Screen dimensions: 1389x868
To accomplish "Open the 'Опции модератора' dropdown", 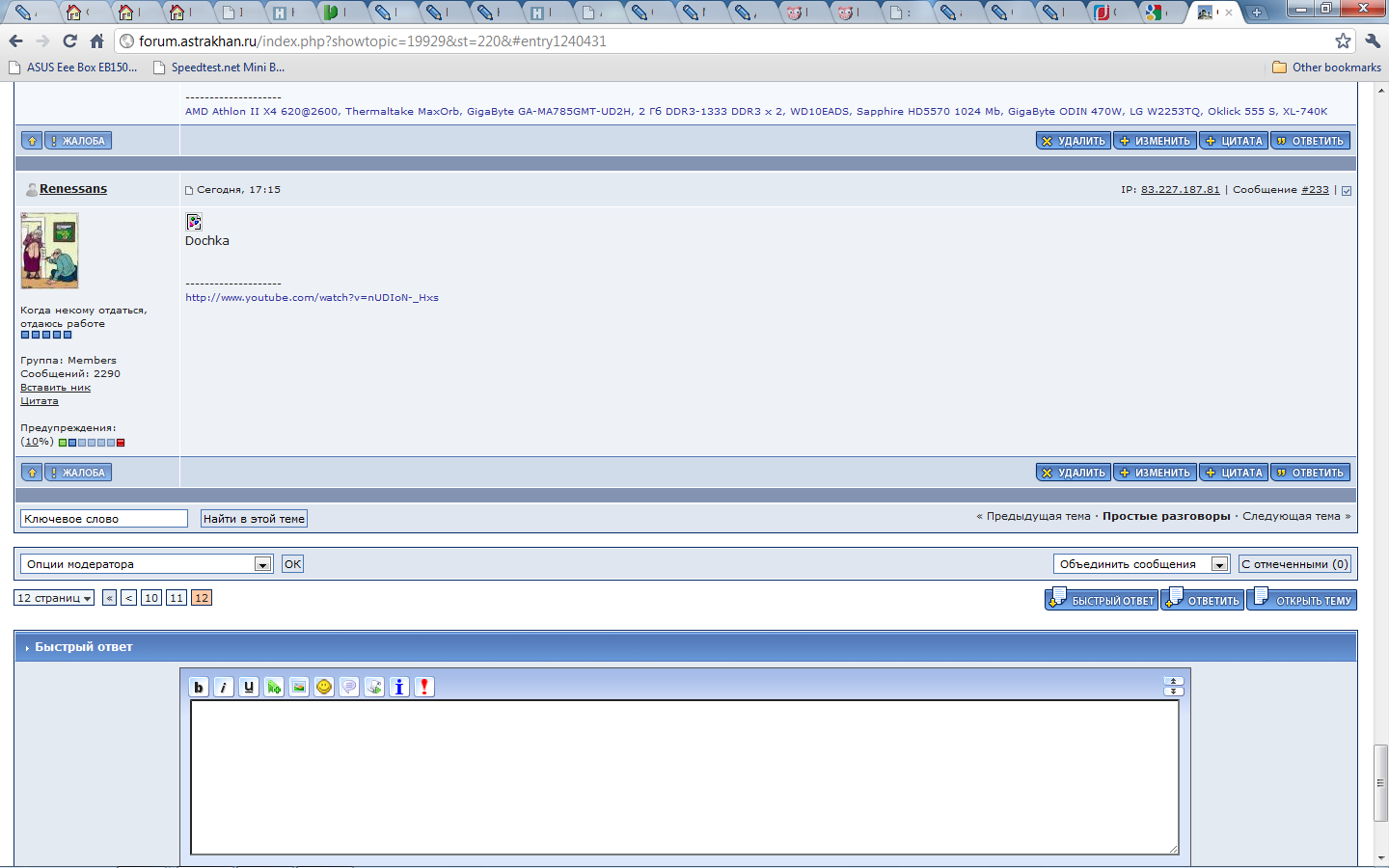I will 147,564.
